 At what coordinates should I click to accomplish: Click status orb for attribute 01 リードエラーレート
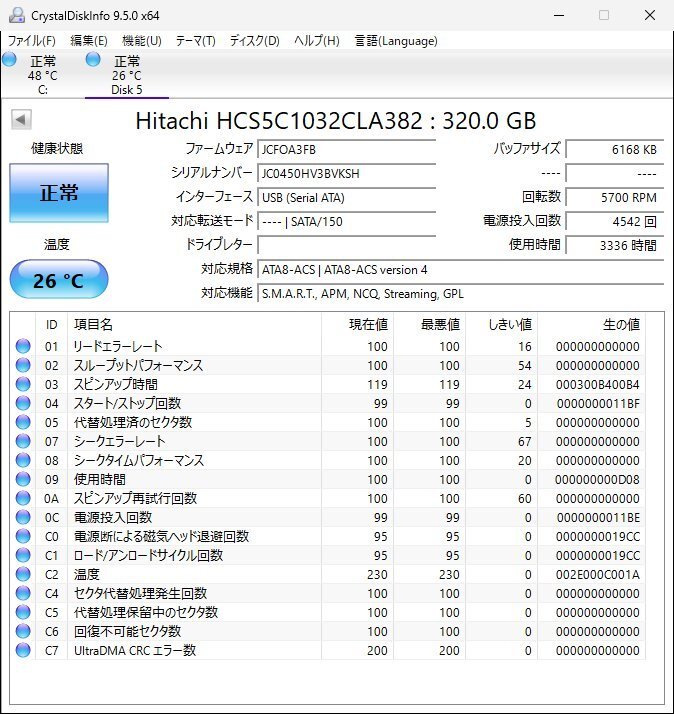(23, 346)
